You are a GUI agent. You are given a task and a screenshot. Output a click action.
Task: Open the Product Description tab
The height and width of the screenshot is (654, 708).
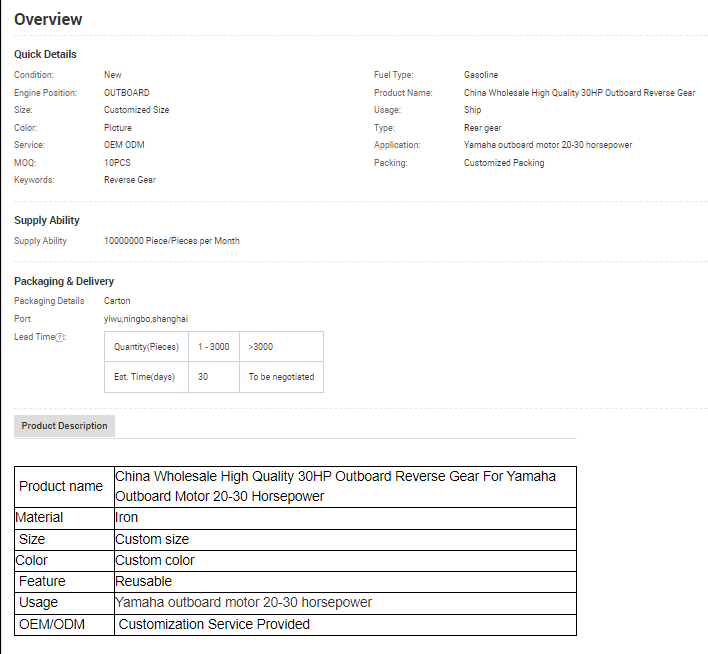[64, 426]
